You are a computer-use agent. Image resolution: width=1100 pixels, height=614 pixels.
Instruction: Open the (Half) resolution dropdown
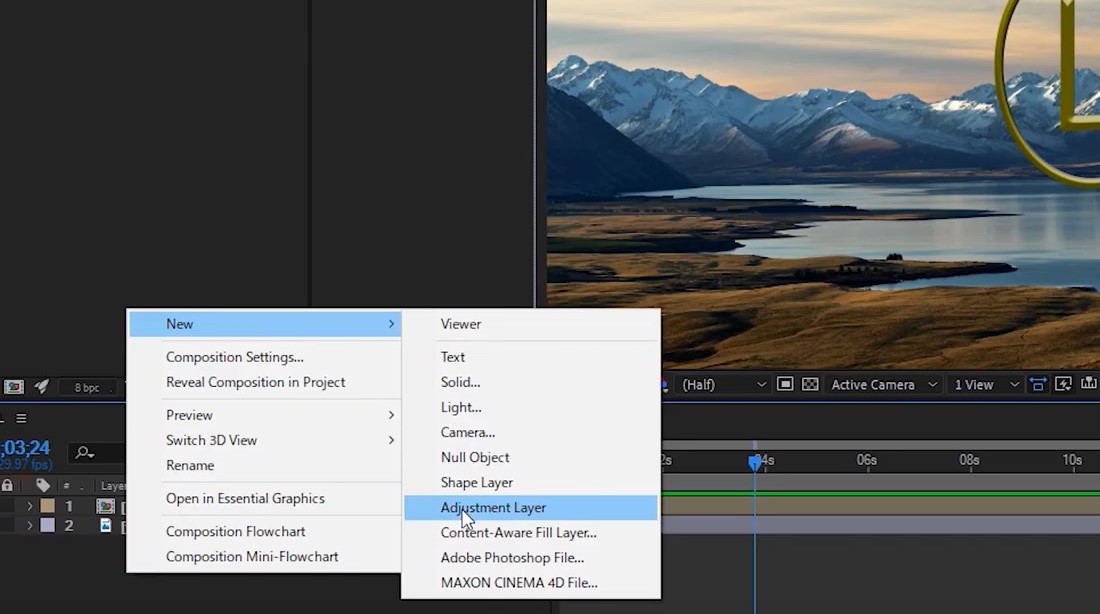723,385
